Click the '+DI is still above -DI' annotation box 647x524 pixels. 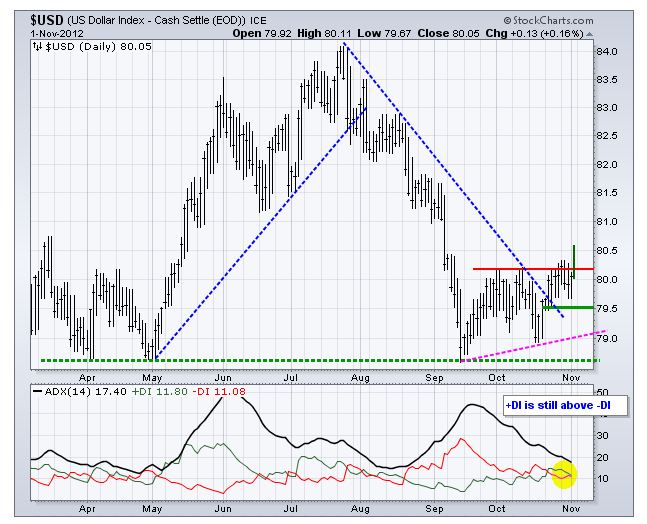(x=565, y=406)
